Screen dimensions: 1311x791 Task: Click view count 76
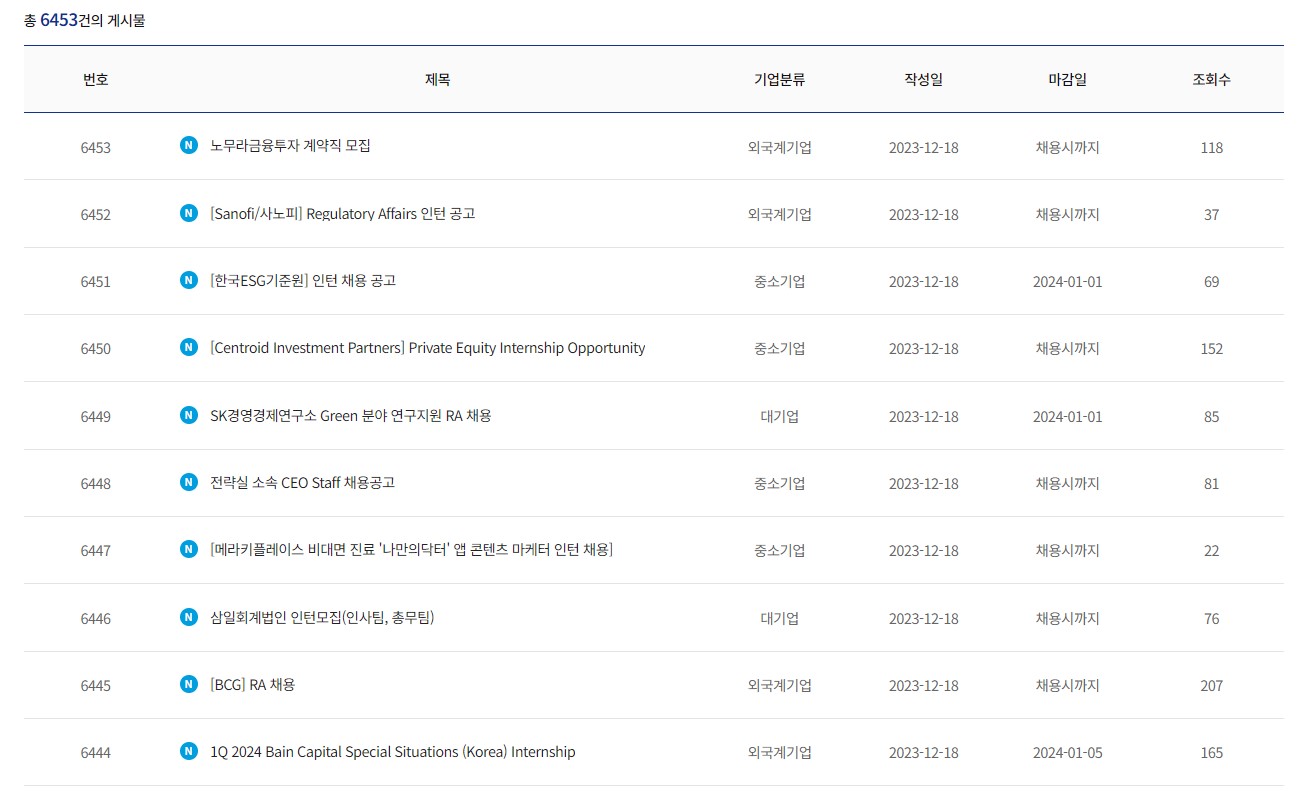pyautogui.click(x=1211, y=619)
